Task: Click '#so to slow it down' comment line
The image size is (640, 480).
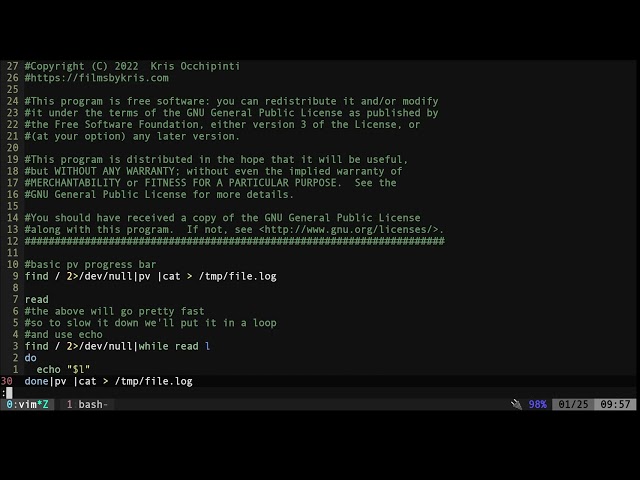Action: 150,323
